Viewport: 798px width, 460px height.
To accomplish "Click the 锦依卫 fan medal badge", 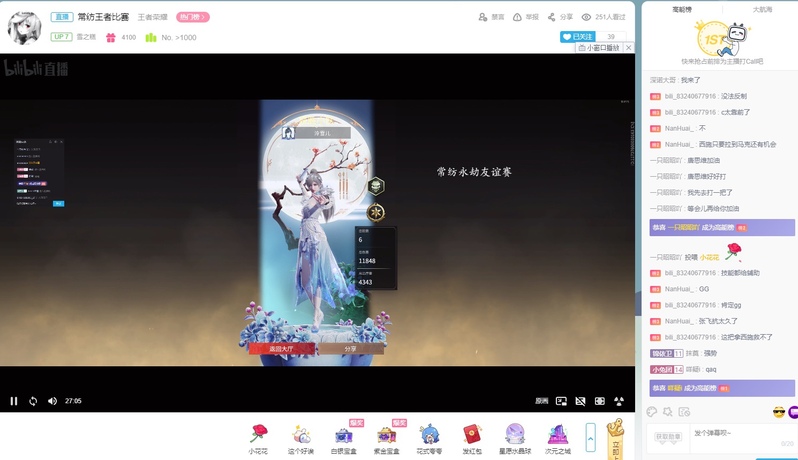I will 666,353.
